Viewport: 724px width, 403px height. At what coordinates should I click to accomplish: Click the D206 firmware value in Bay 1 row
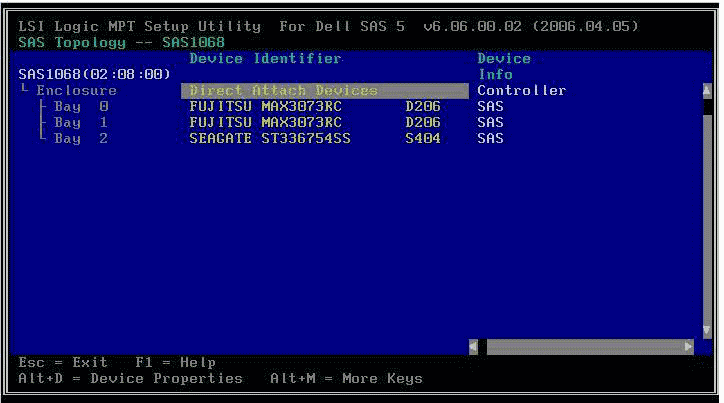coord(423,123)
